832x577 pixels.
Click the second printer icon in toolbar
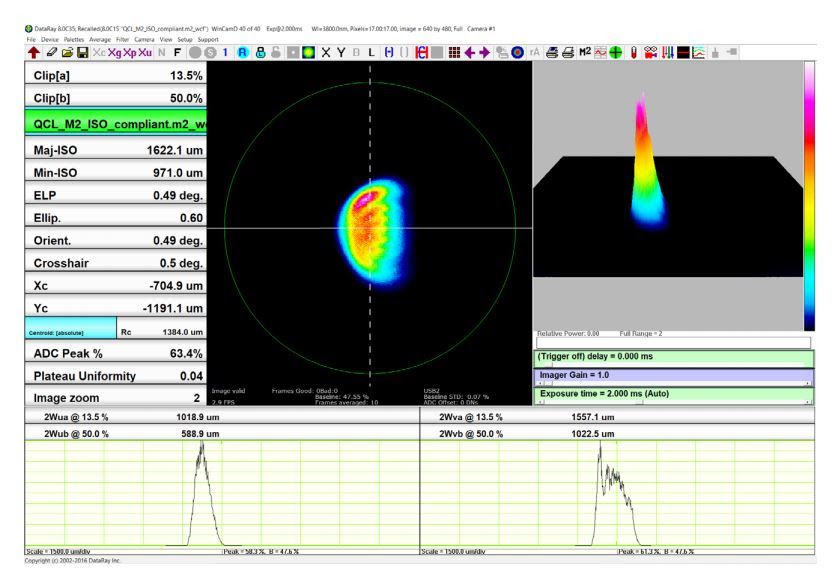pos(568,52)
